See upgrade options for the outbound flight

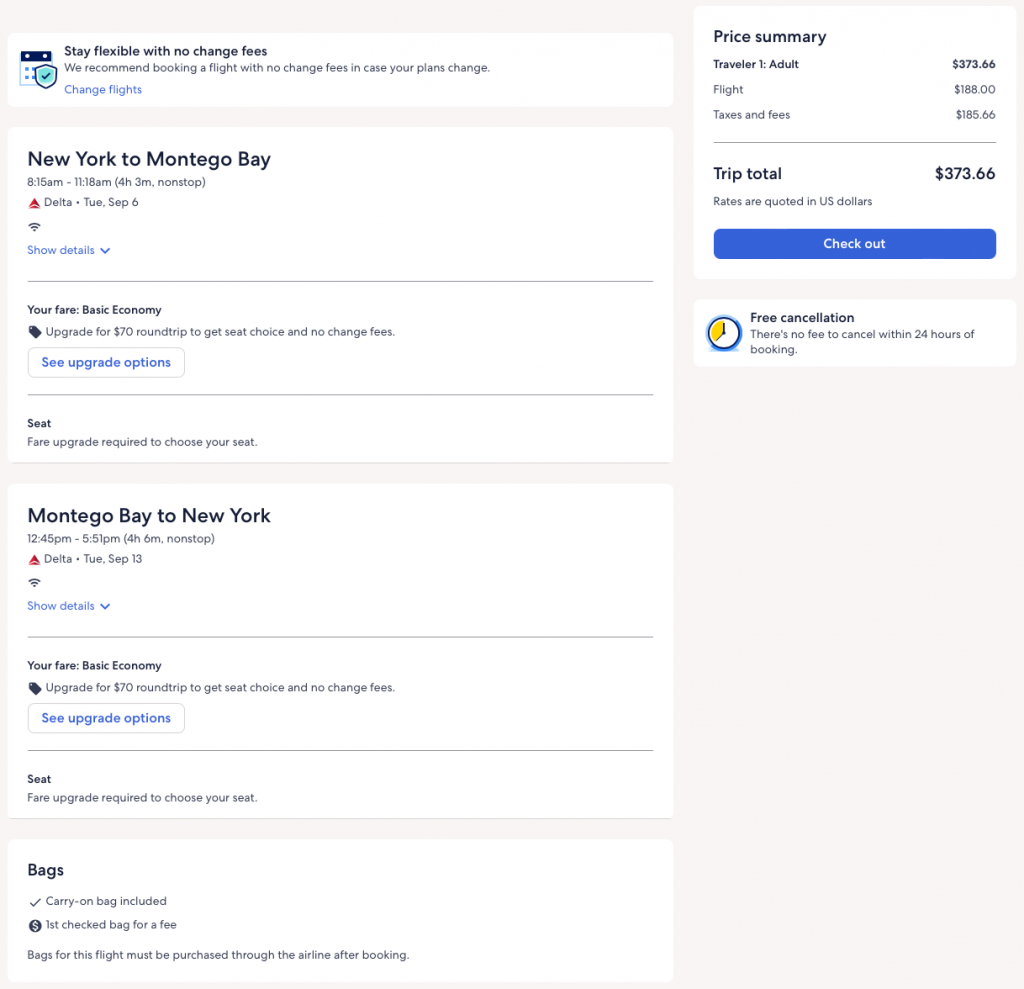106,362
